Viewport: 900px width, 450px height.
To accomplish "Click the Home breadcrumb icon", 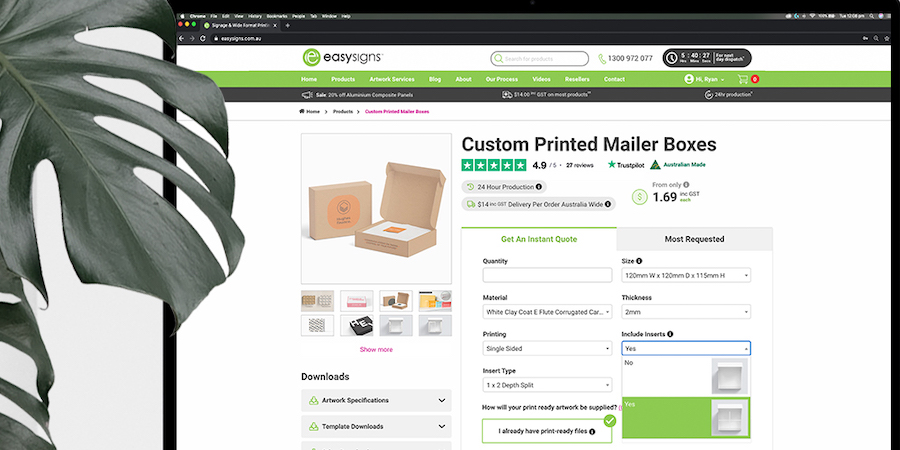I will click(x=302, y=111).
